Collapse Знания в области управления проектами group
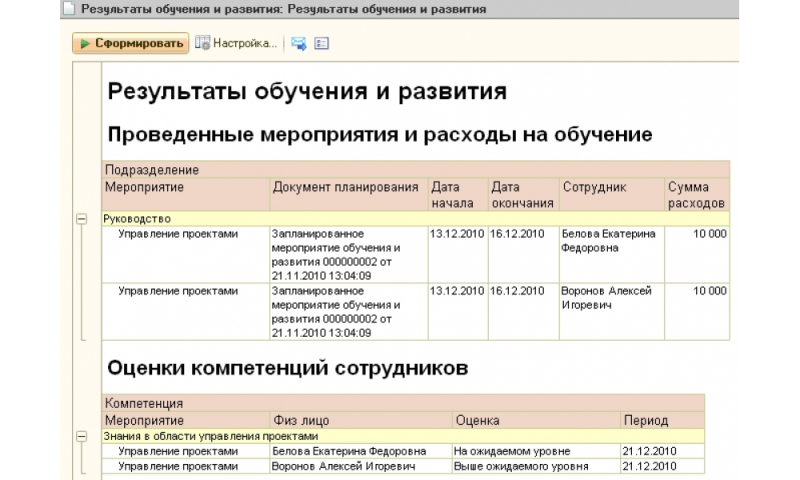 [x=81, y=436]
